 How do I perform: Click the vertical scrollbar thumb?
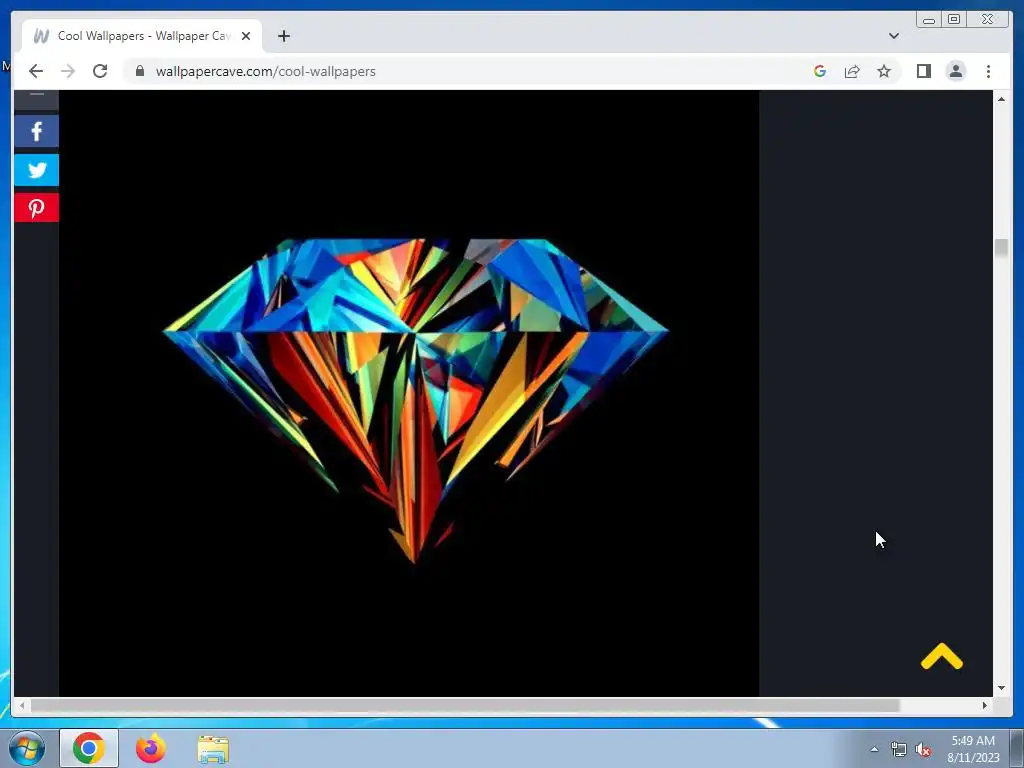(x=1001, y=248)
